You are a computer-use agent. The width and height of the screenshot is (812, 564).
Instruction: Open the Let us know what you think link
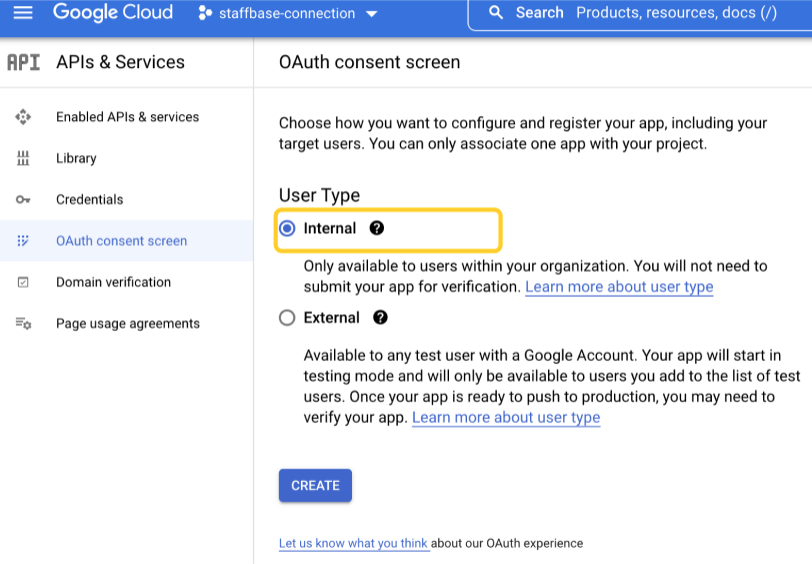pyautogui.click(x=353, y=543)
